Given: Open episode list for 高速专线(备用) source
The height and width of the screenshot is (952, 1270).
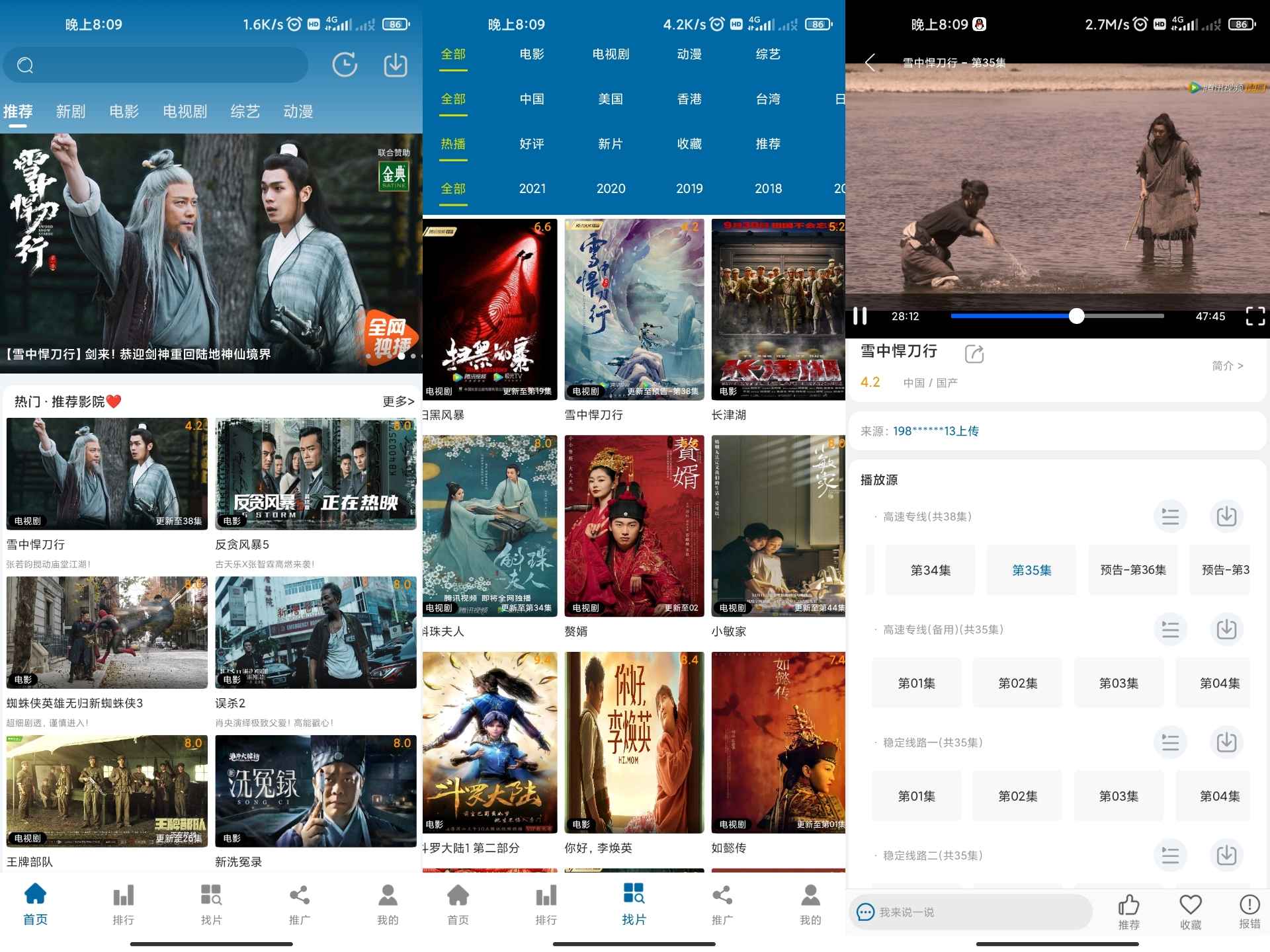Looking at the screenshot, I should 1170,629.
